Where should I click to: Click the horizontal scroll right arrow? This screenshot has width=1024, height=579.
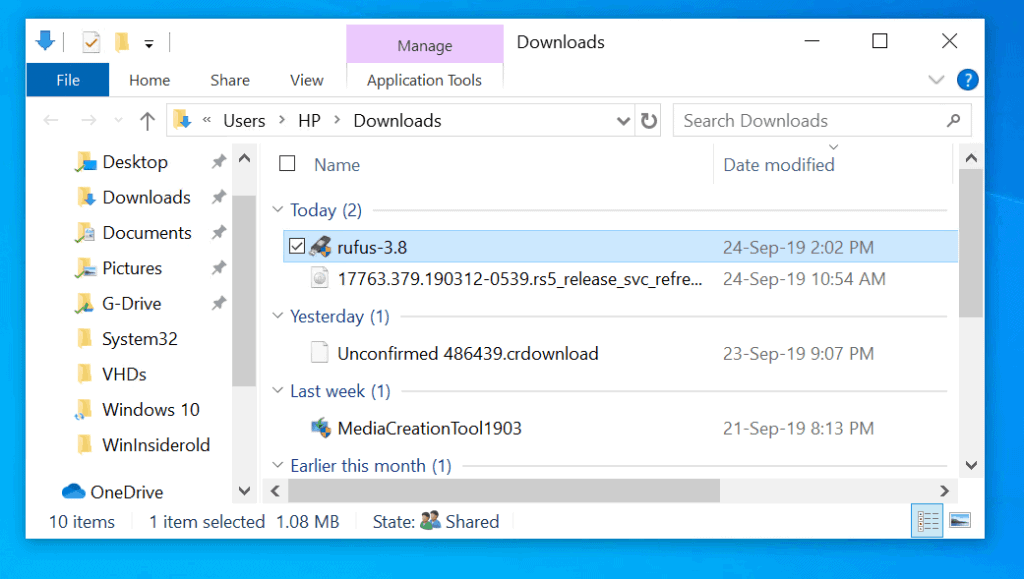pyautogui.click(x=944, y=491)
